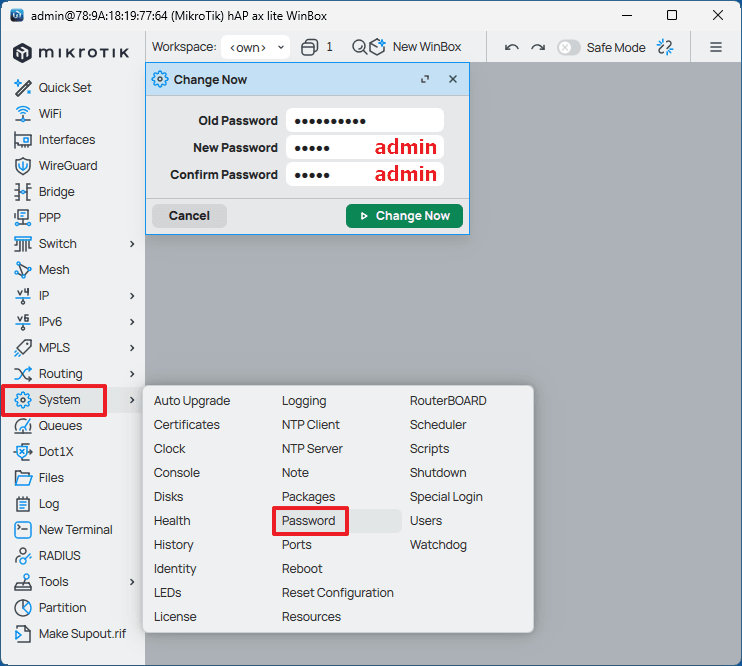
Task: Select Password in System submenu
Action: (309, 521)
